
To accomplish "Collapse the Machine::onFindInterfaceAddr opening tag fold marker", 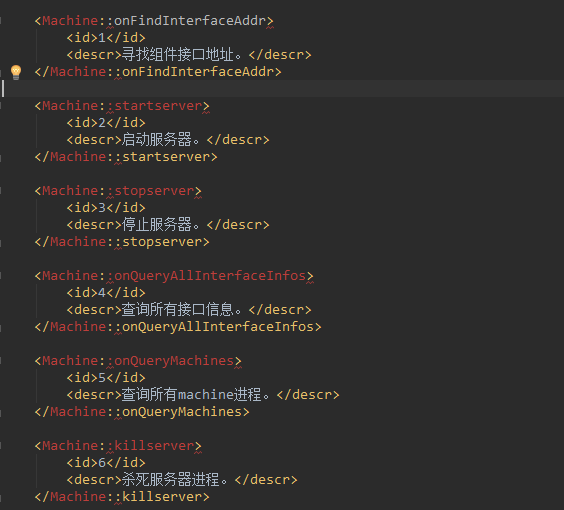I will coord(1,21).
